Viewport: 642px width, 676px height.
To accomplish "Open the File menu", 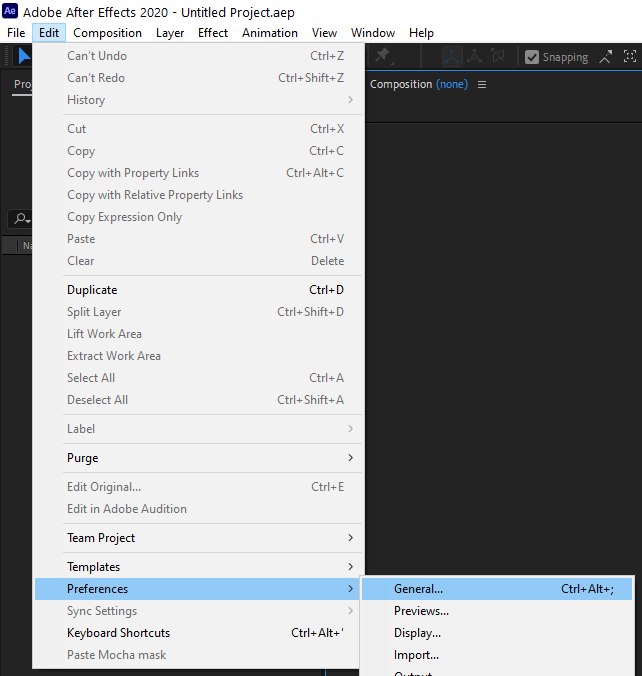I will (x=16, y=33).
